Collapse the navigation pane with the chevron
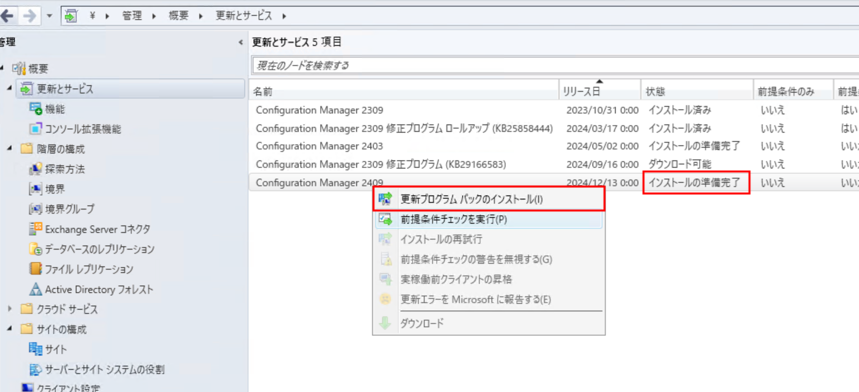Viewport: 859px width, 392px height. 240,43
